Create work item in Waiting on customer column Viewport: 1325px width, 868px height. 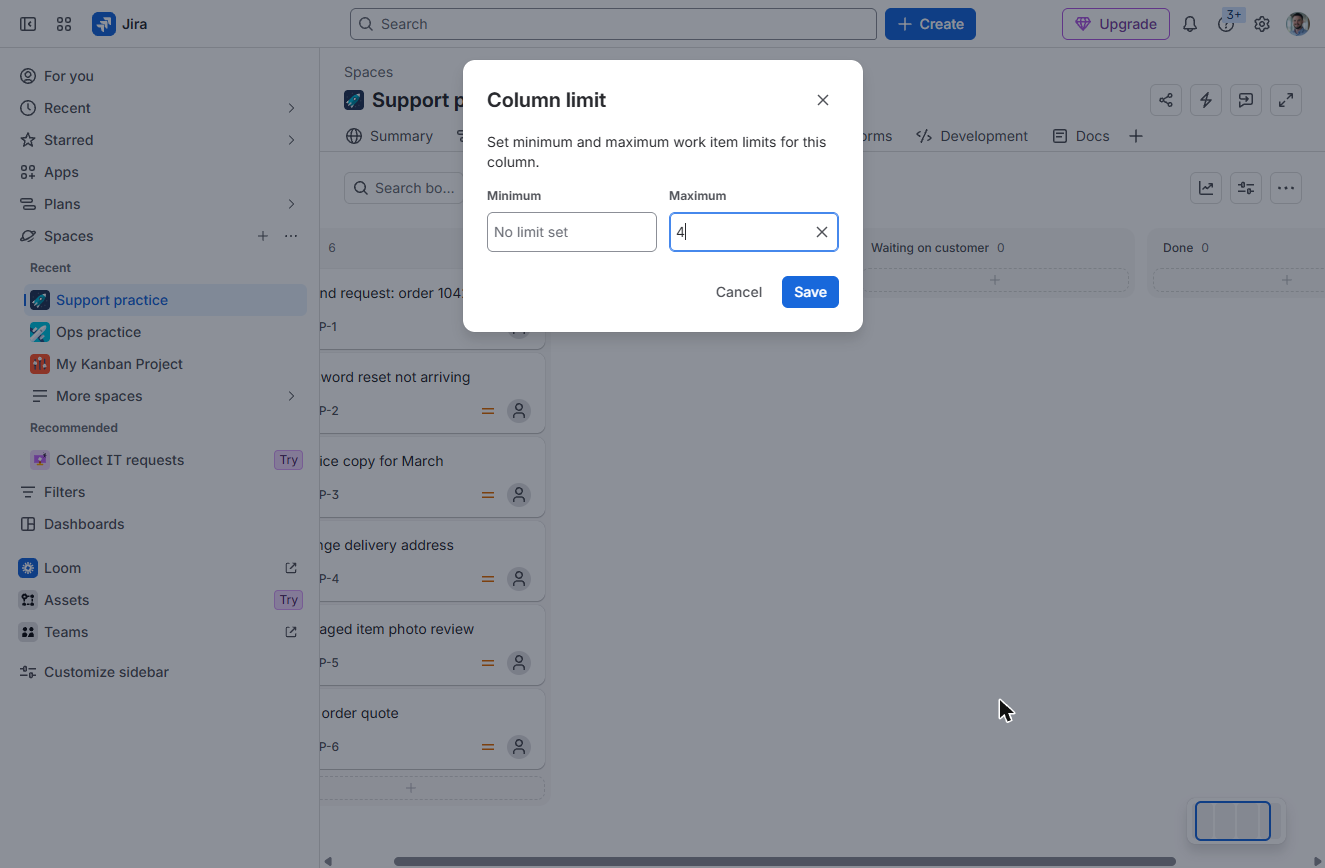995,280
